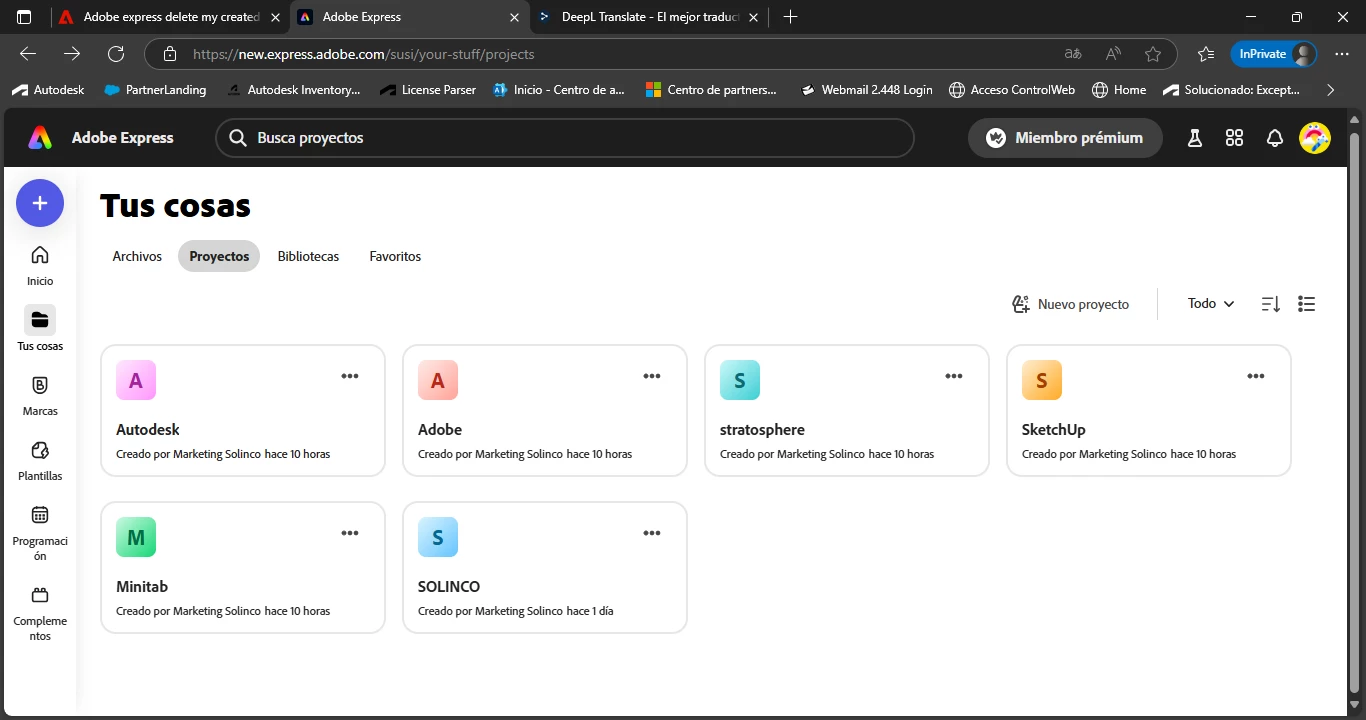Open Marcas in the sidebar

click(40, 395)
